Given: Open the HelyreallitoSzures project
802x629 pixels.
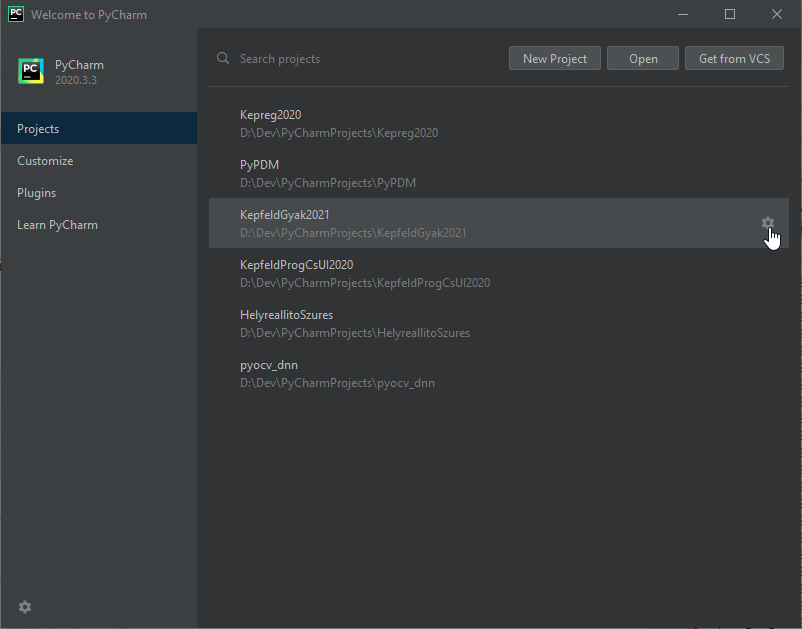Looking at the screenshot, I should pos(499,324).
